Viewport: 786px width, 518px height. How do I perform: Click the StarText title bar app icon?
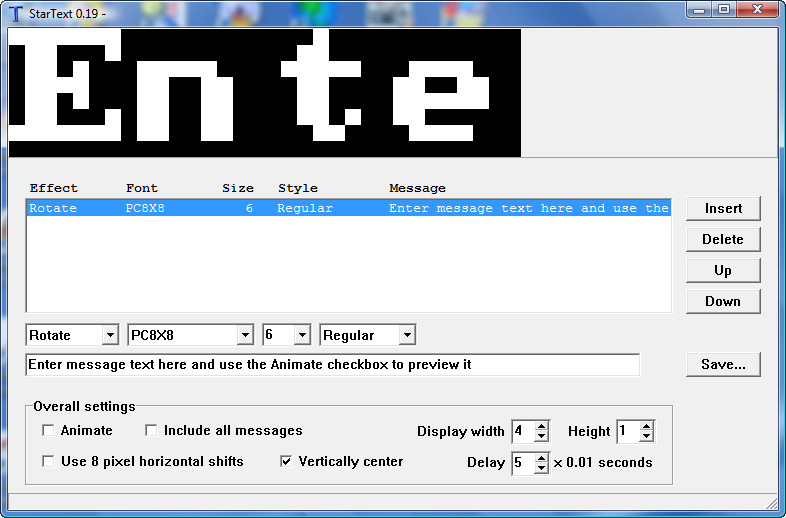point(16,14)
